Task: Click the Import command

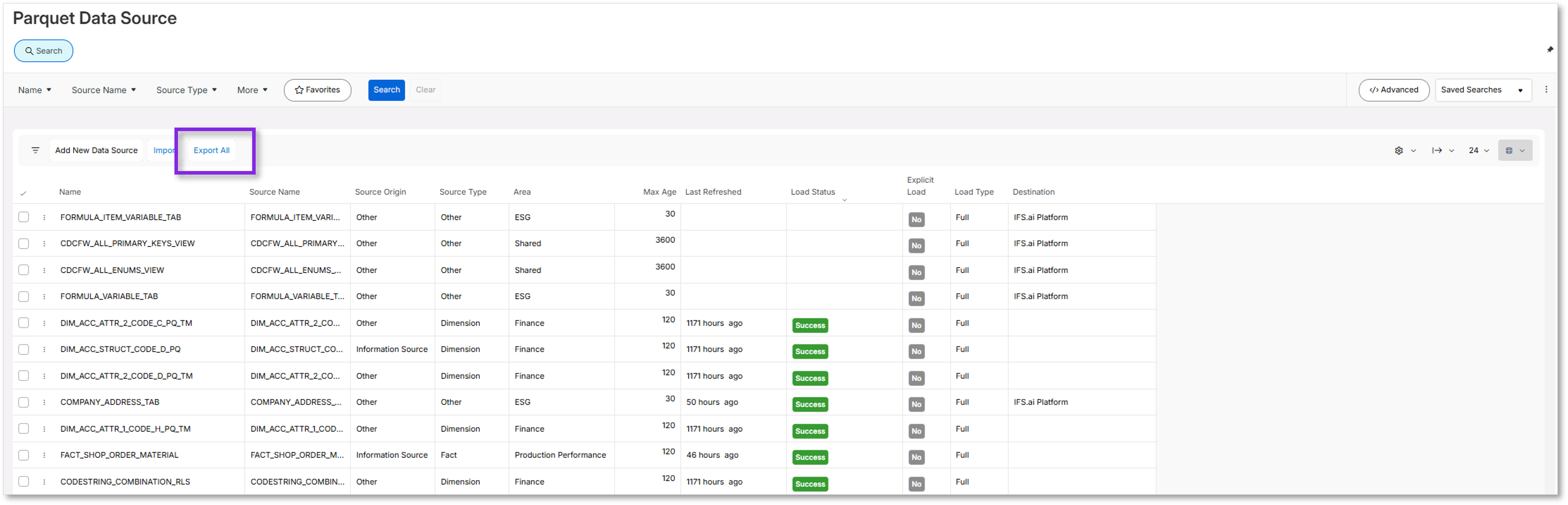Action: pos(163,151)
